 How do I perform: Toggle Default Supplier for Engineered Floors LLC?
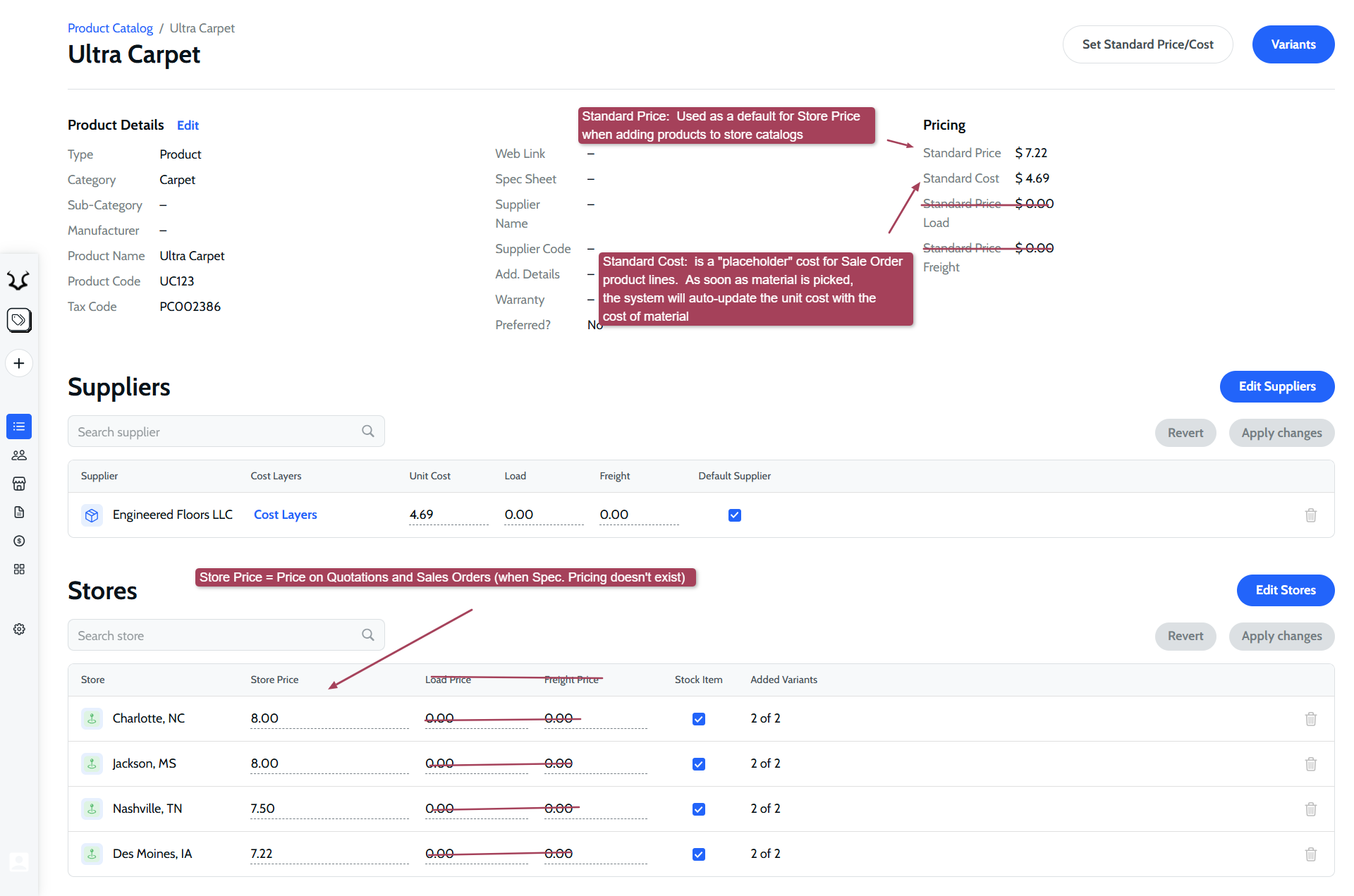click(734, 515)
